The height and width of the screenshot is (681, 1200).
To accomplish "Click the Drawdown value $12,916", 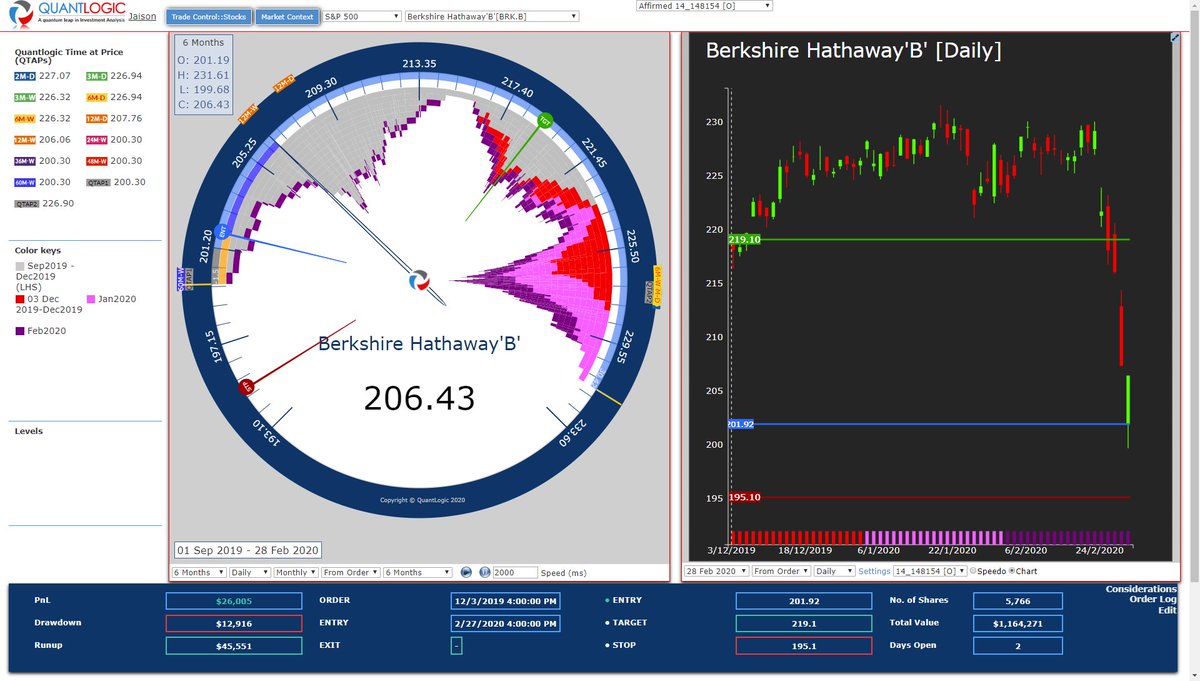I will (234, 623).
